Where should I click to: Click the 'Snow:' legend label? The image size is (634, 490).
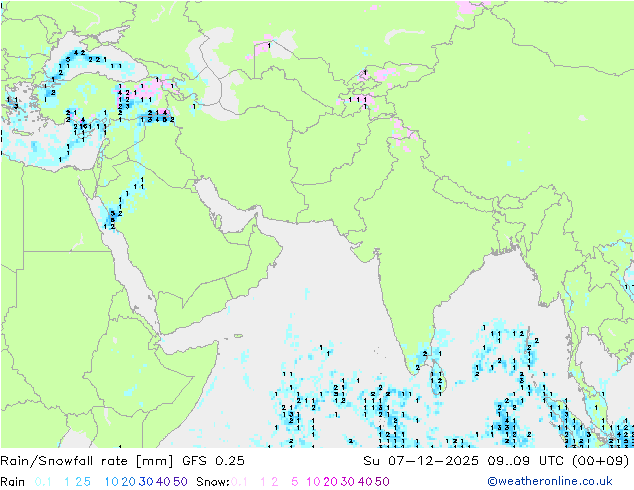213,482
